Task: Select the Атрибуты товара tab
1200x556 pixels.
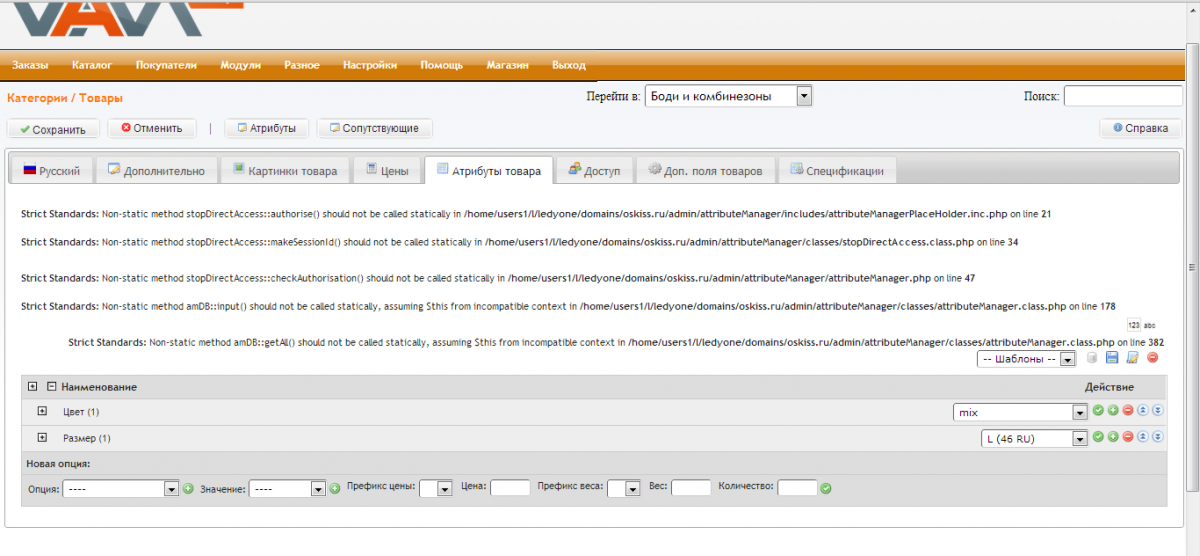Action: click(488, 170)
